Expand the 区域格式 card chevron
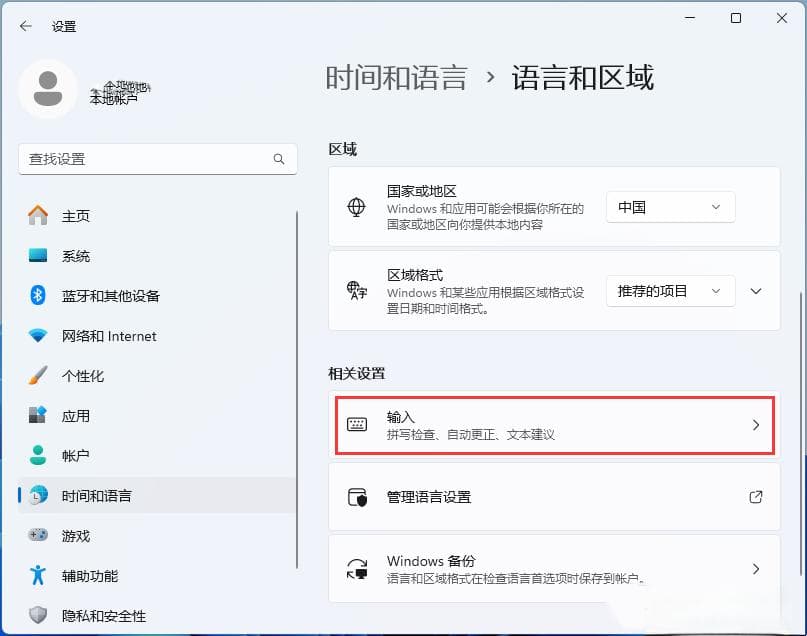Viewport: 807px width, 636px height. (x=756, y=291)
